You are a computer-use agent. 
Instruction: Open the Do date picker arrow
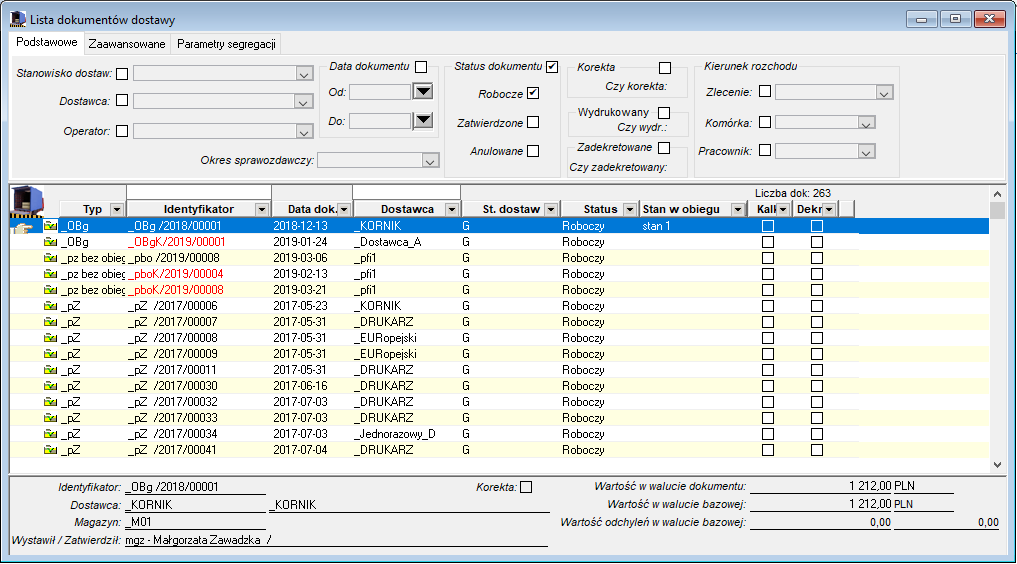click(424, 120)
